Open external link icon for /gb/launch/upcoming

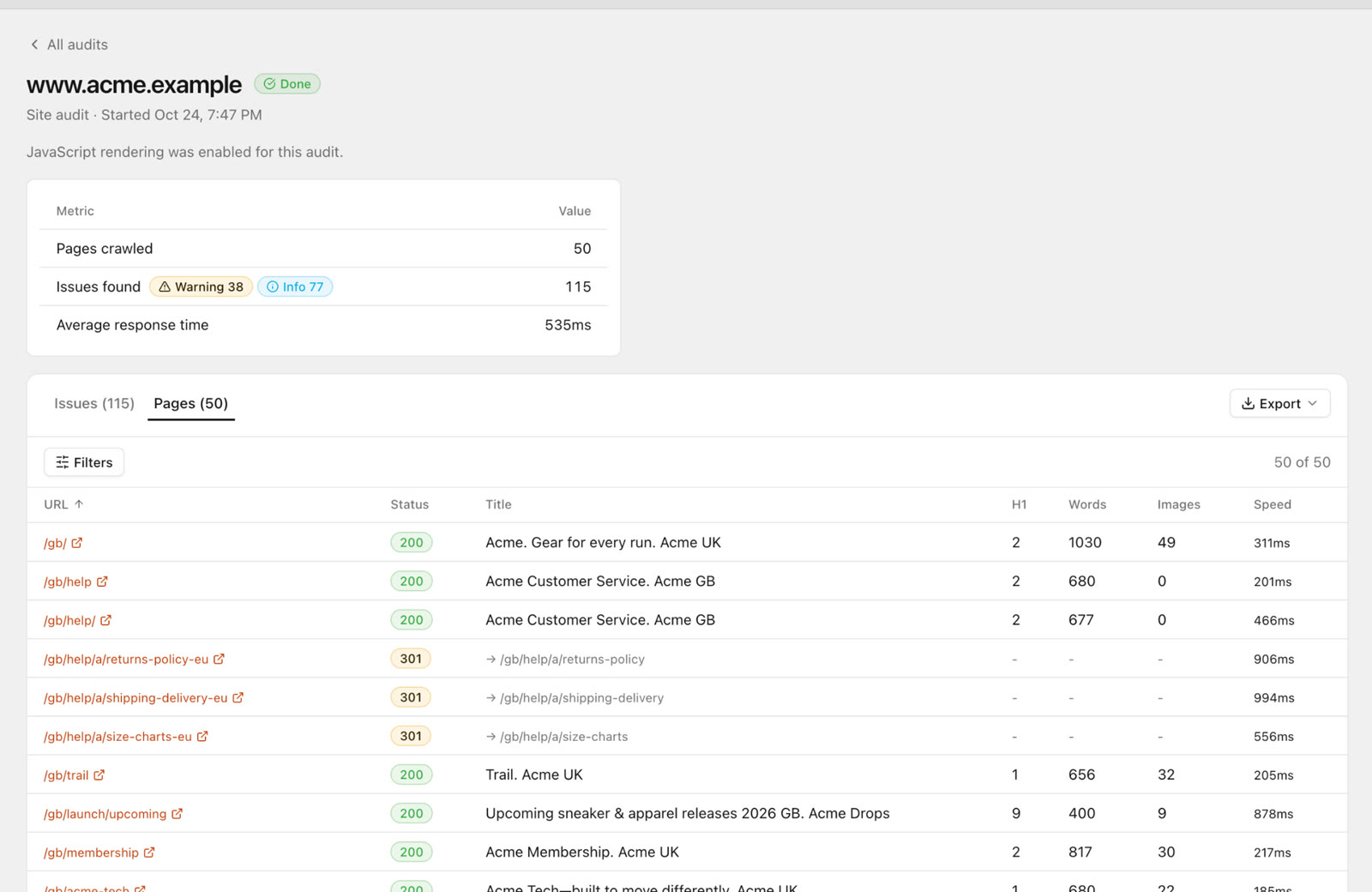(178, 813)
